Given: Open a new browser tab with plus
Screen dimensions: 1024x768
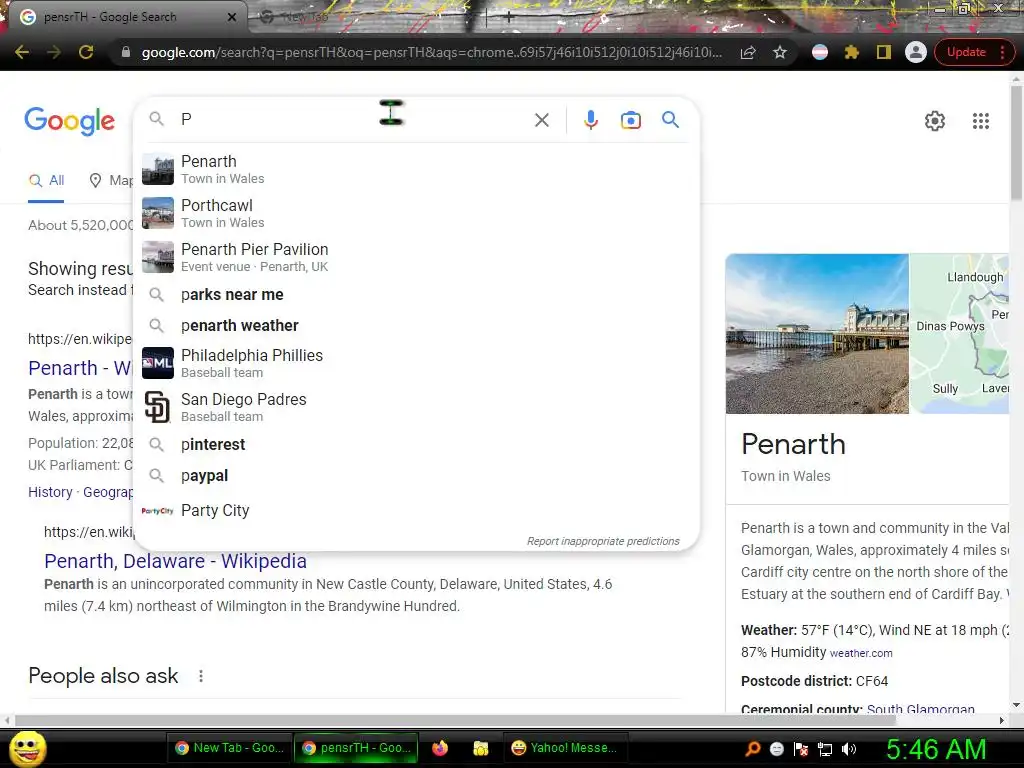Looking at the screenshot, I should [x=509, y=17].
